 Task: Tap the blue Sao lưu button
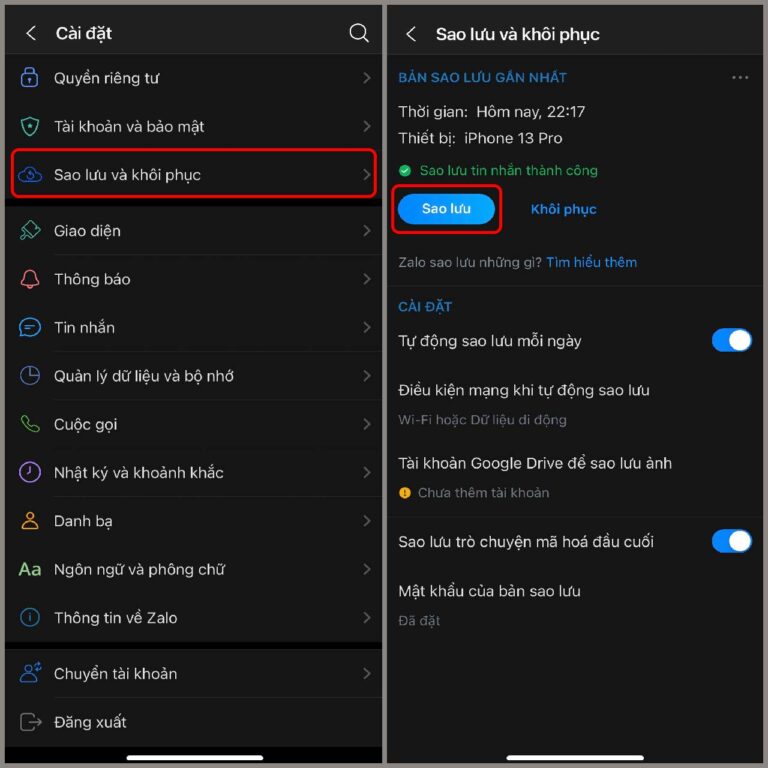point(446,209)
